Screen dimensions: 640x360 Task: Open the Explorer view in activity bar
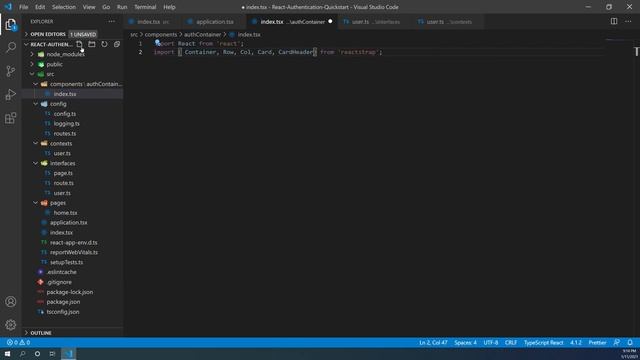click(x=11, y=24)
